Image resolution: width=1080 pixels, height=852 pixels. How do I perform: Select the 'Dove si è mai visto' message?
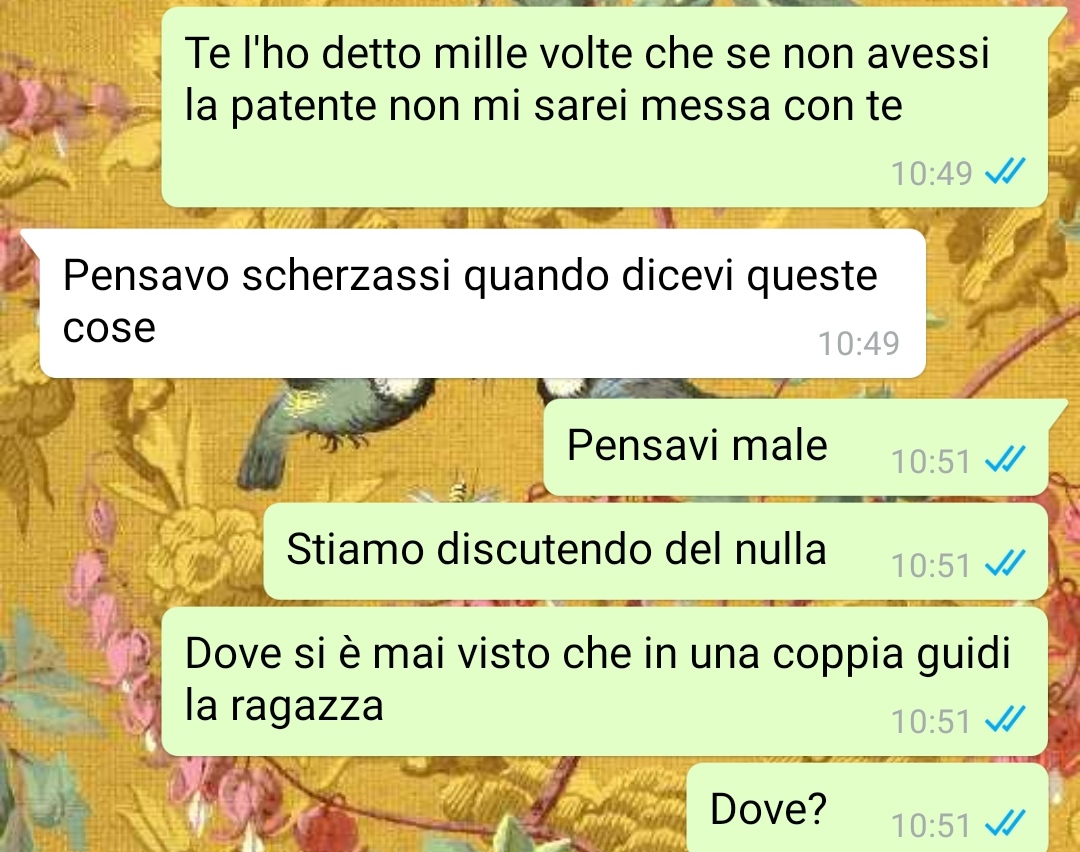pos(605,681)
